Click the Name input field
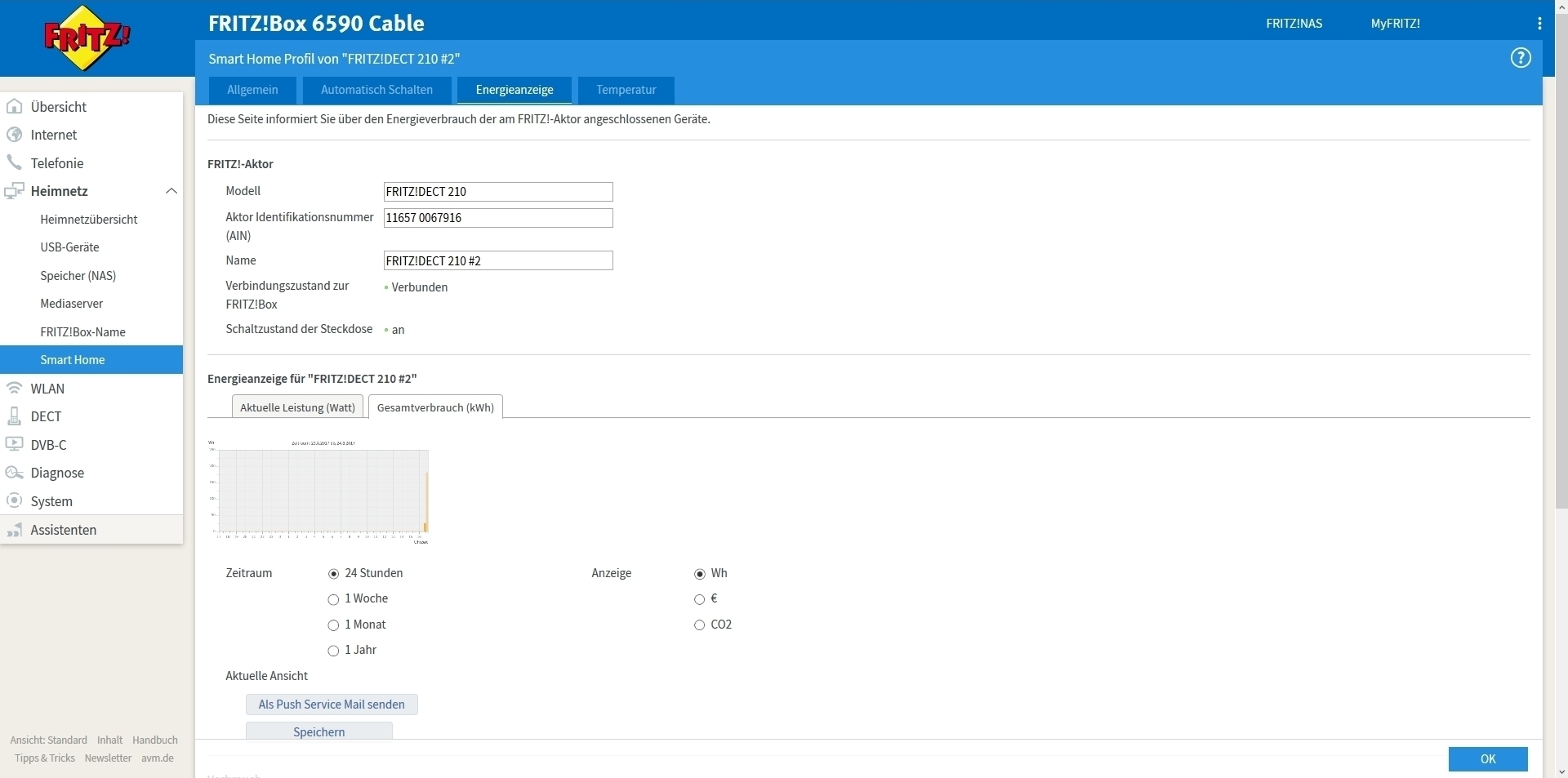 point(498,261)
